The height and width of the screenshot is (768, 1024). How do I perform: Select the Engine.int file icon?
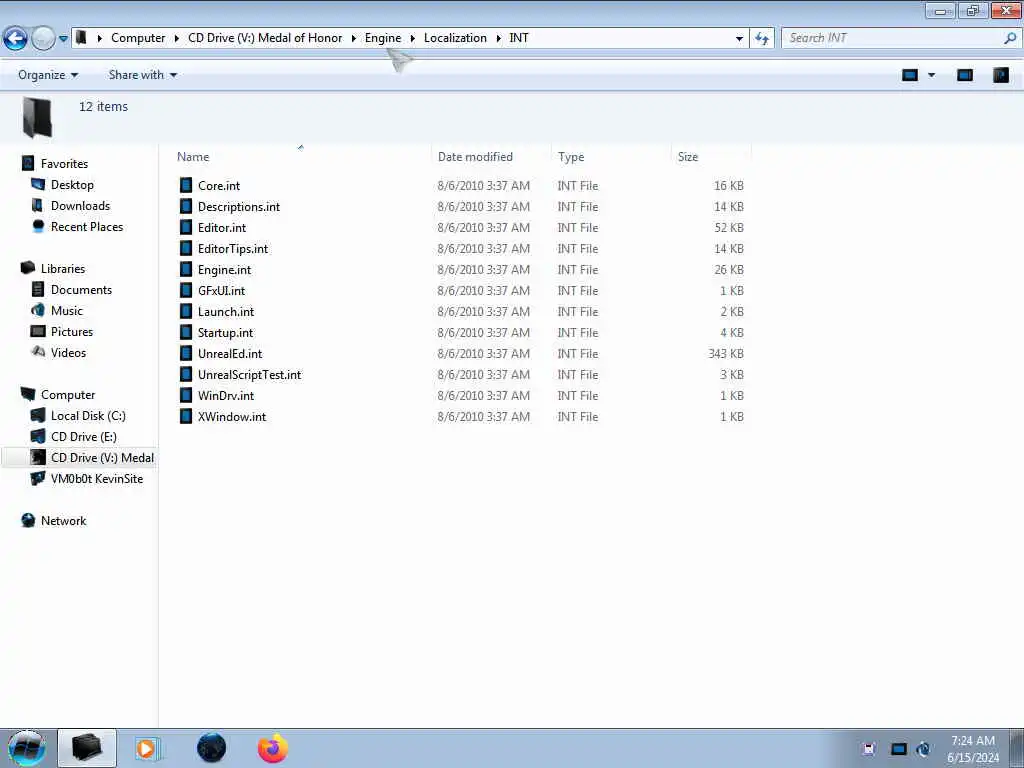[x=185, y=269]
